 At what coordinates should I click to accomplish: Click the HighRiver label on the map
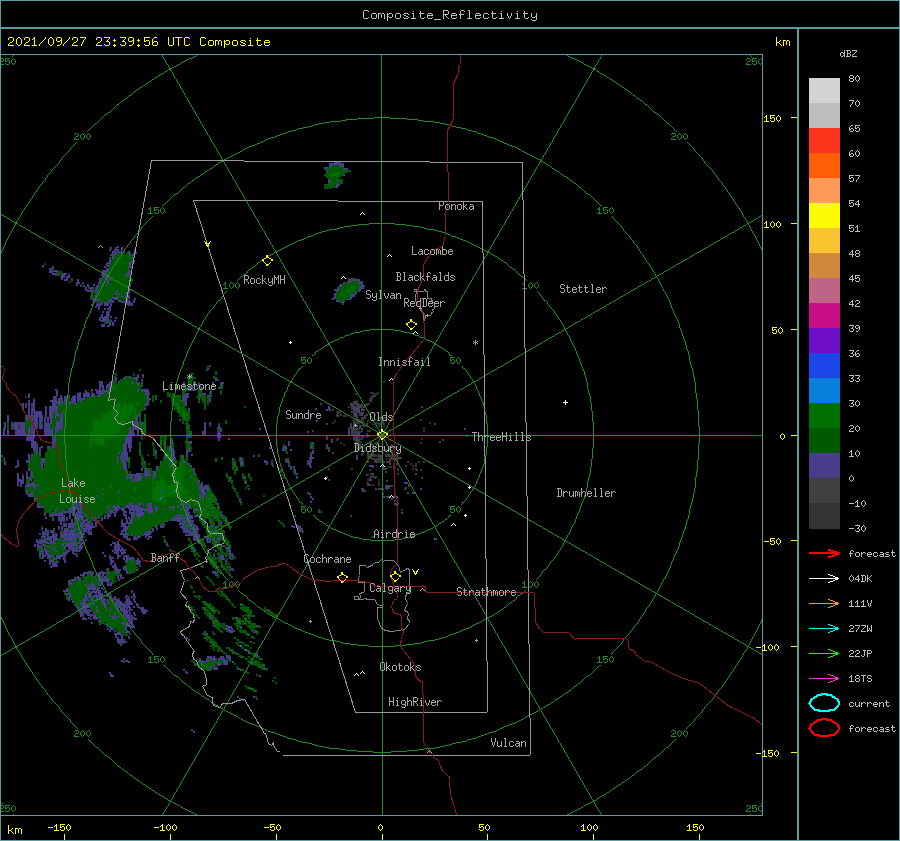pyautogui.click(x=415, y=702)
